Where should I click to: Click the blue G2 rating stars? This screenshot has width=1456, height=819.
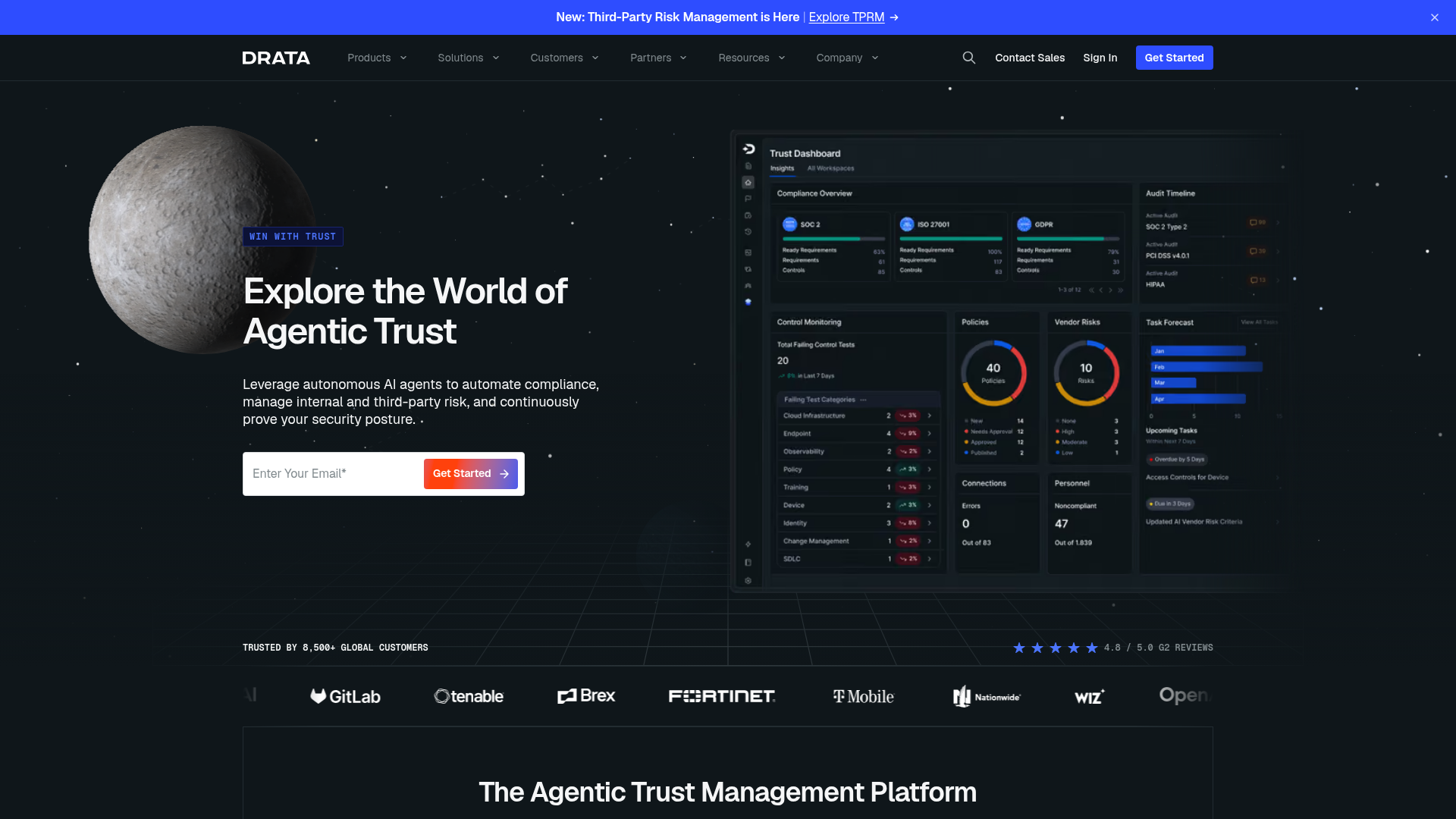(x=1056, y=648)
